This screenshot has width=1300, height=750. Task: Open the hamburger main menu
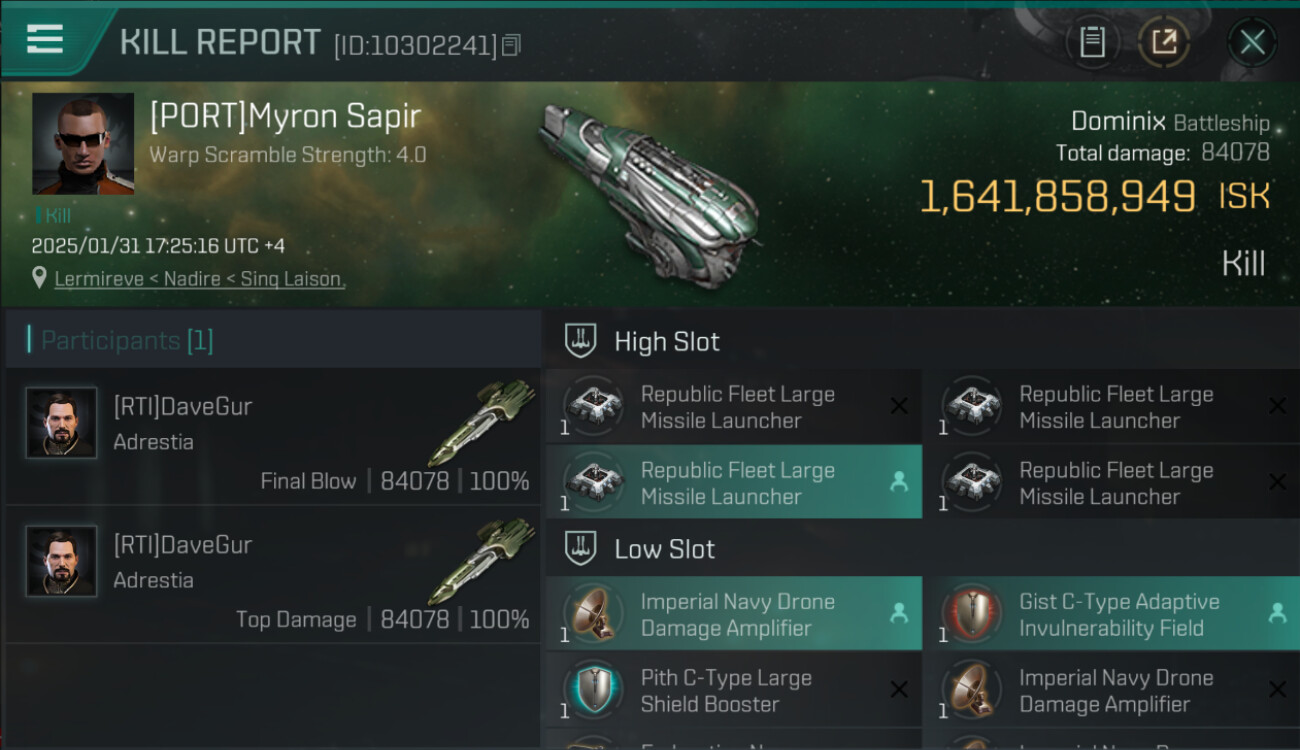[45, 39]
